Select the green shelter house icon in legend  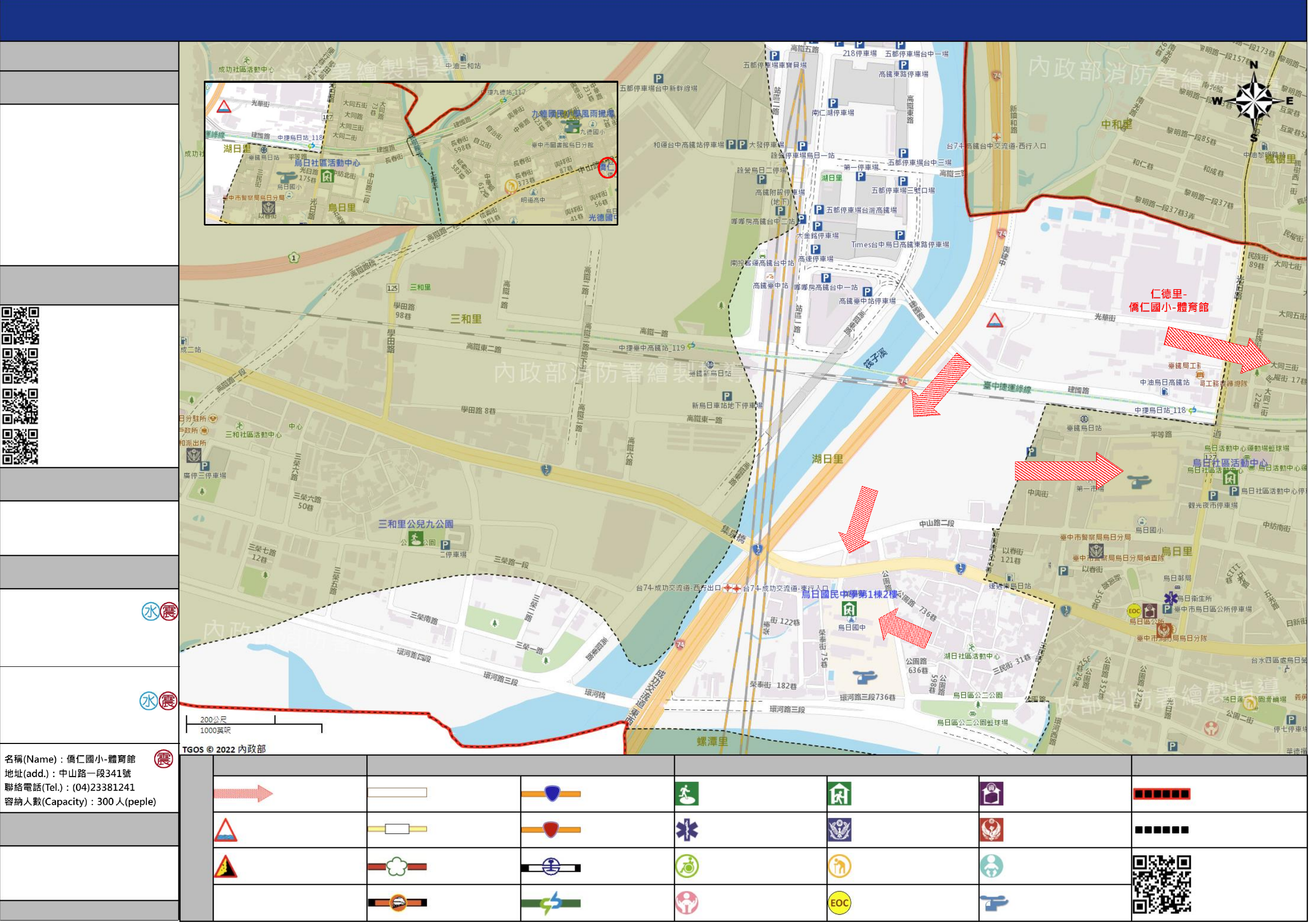point(840,794)
